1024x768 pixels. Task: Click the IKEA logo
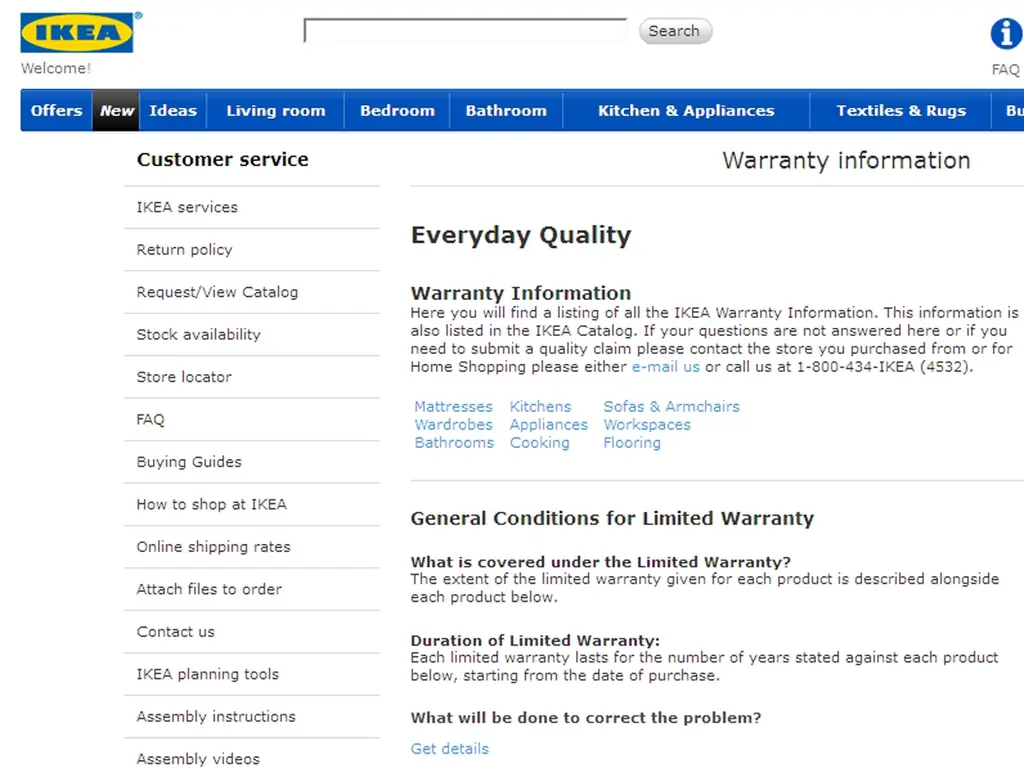pos(77,33)
